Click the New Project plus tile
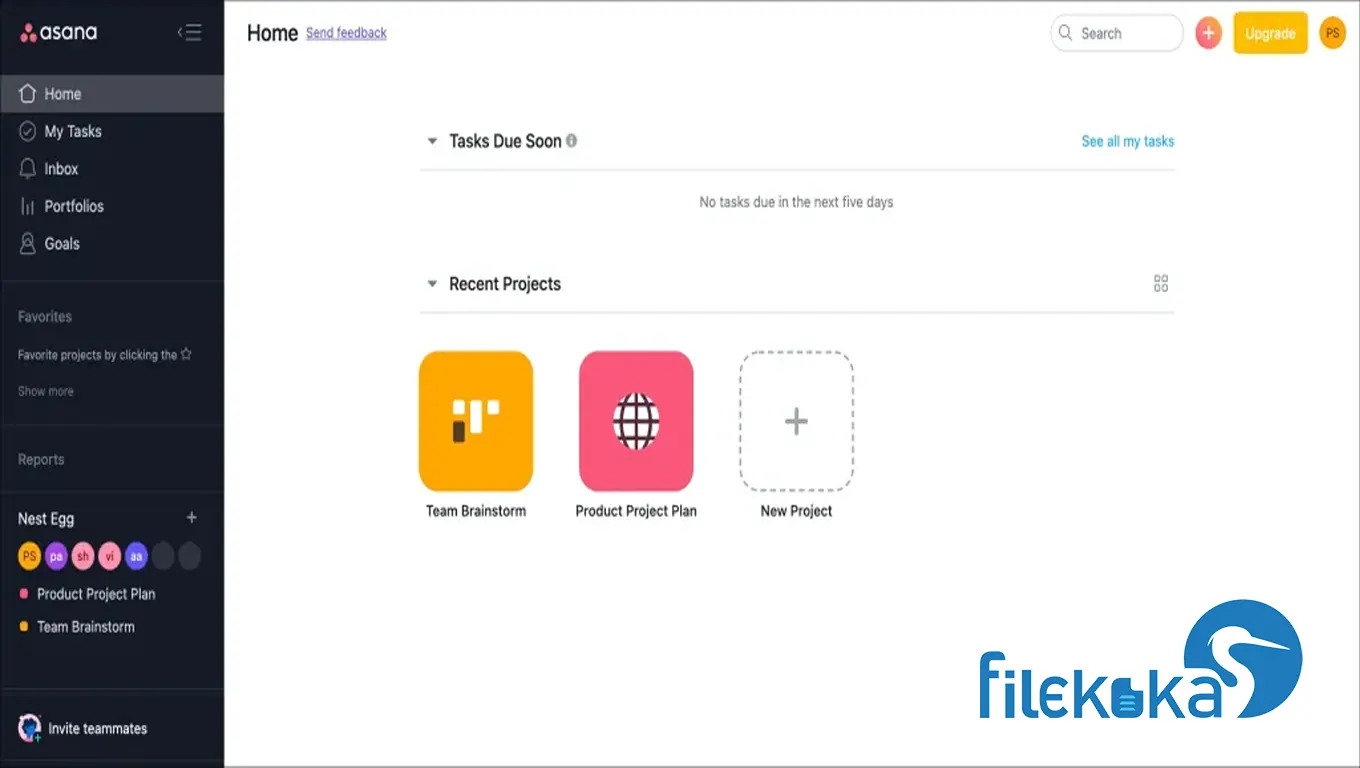Viewport: 1360px width, 768px height. tap(796, 421)
